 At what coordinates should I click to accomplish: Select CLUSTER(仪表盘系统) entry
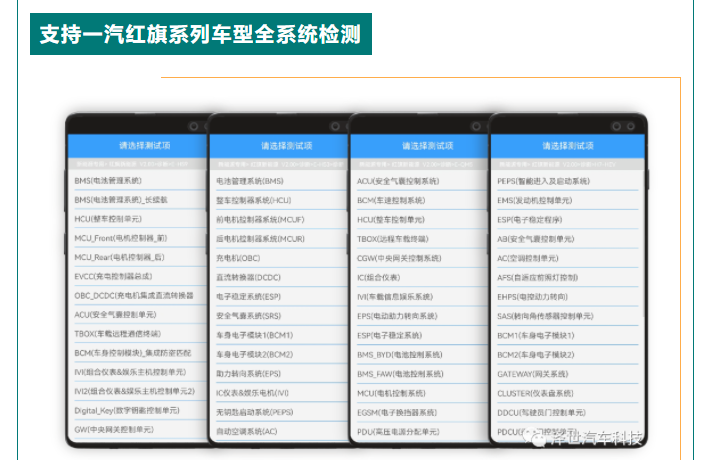(x=566, y=393)
